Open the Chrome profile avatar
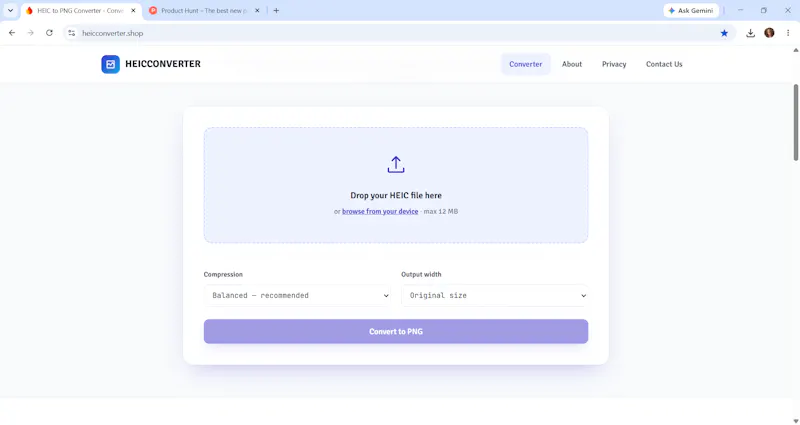Screen dimensions: 800x425 coord(769,33)
